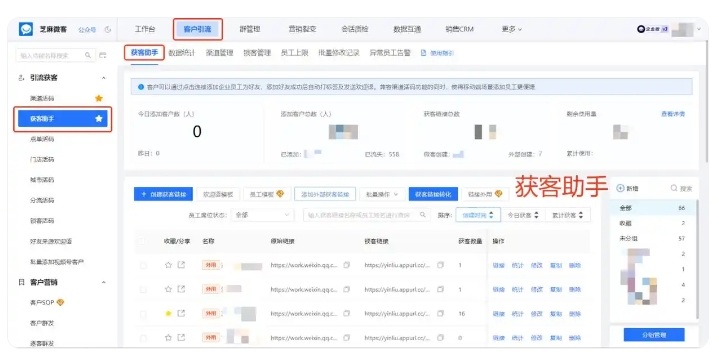This screenshot has height=362, width=719.
Task: Open the 员工席位状态 全部 dropdown
Action: pos(262,215)
